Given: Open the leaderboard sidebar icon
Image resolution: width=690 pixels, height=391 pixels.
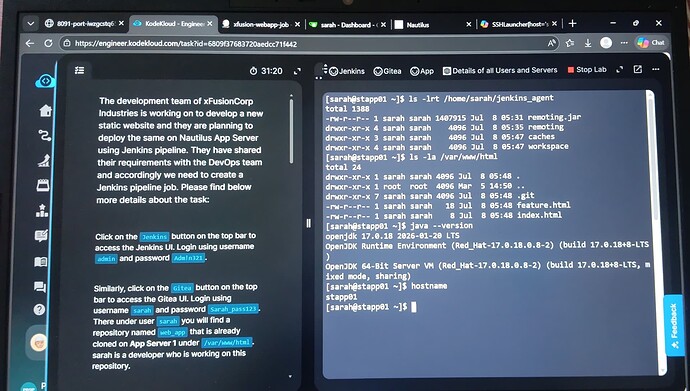Looking at the screenshot, I should click(42, 211).
